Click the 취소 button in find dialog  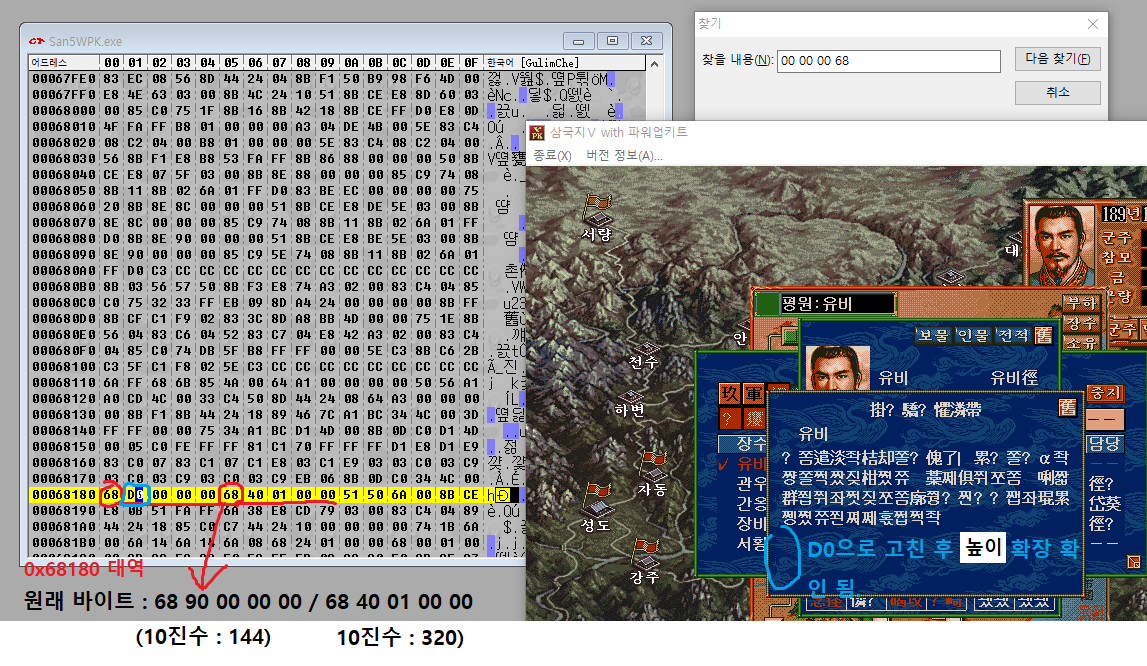click(1057, 92)
